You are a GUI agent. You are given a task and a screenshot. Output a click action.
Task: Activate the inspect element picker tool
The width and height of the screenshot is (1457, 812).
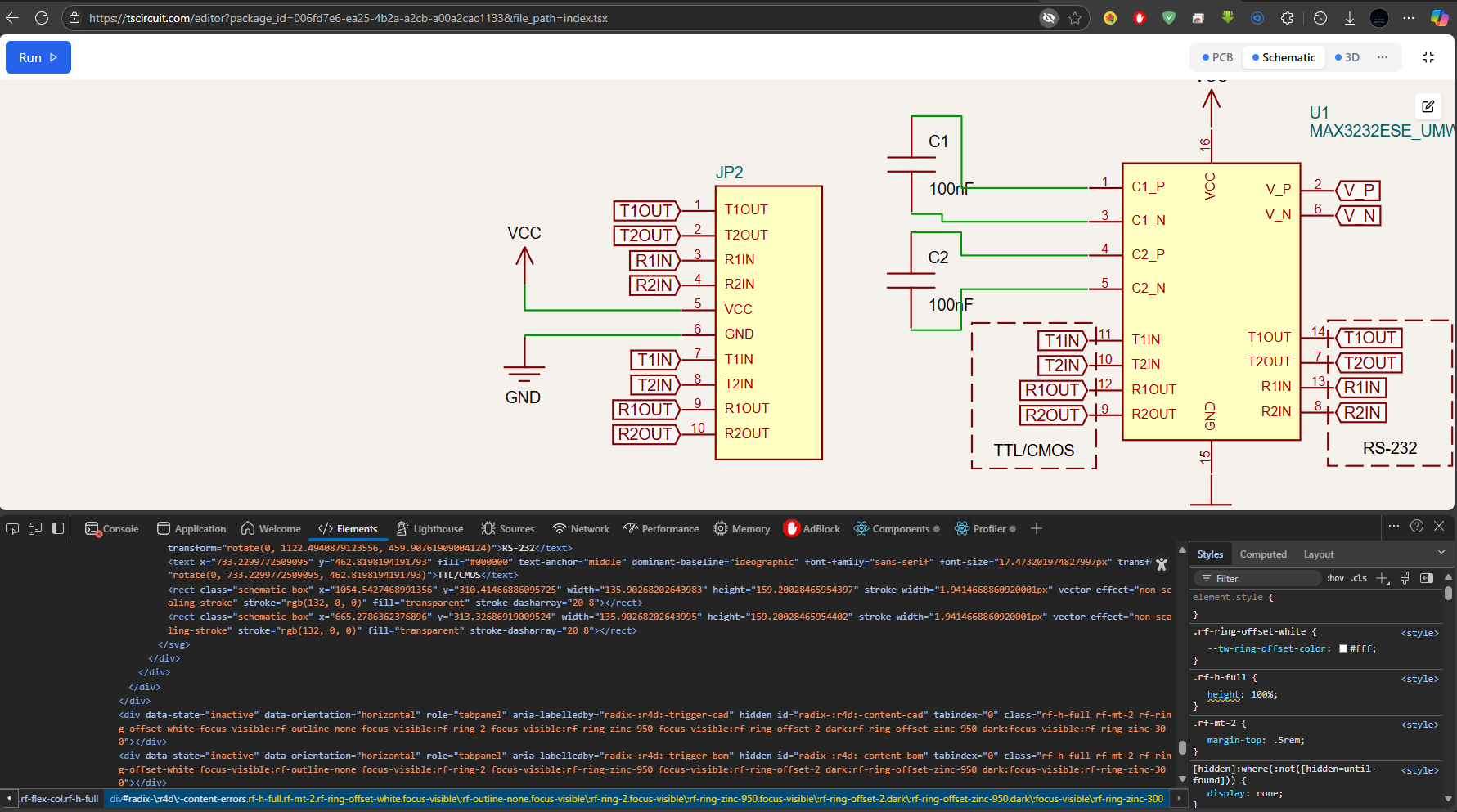pyautogui.click(x=12, y=529)
